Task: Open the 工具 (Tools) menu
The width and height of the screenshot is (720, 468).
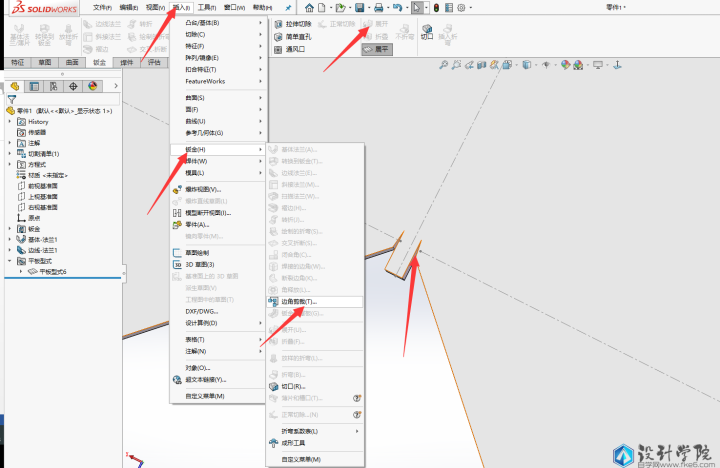Action: click(206, 7)
